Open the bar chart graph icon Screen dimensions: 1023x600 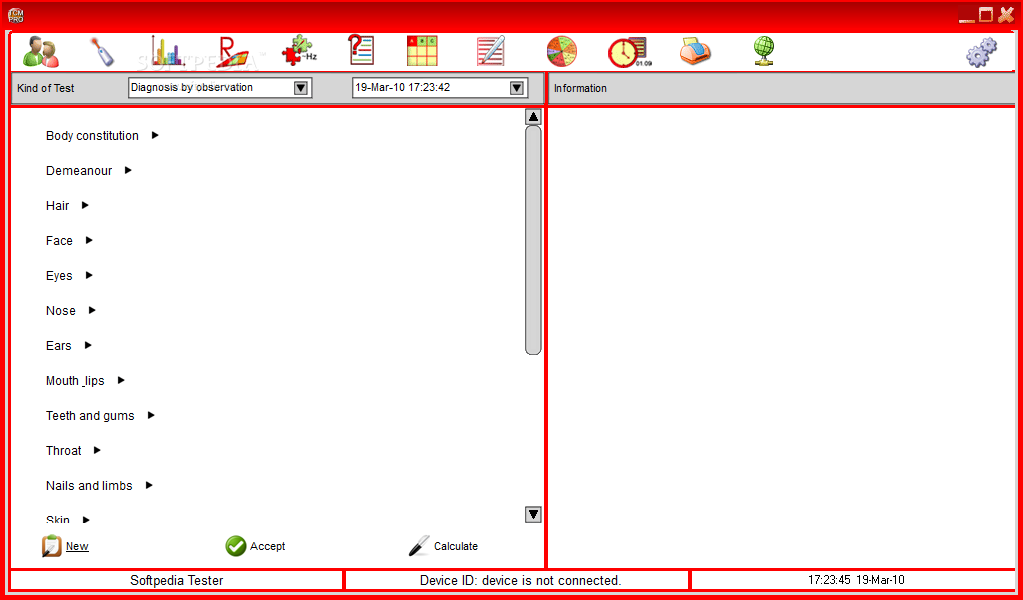pyautogui.click(x=167, y=52)
